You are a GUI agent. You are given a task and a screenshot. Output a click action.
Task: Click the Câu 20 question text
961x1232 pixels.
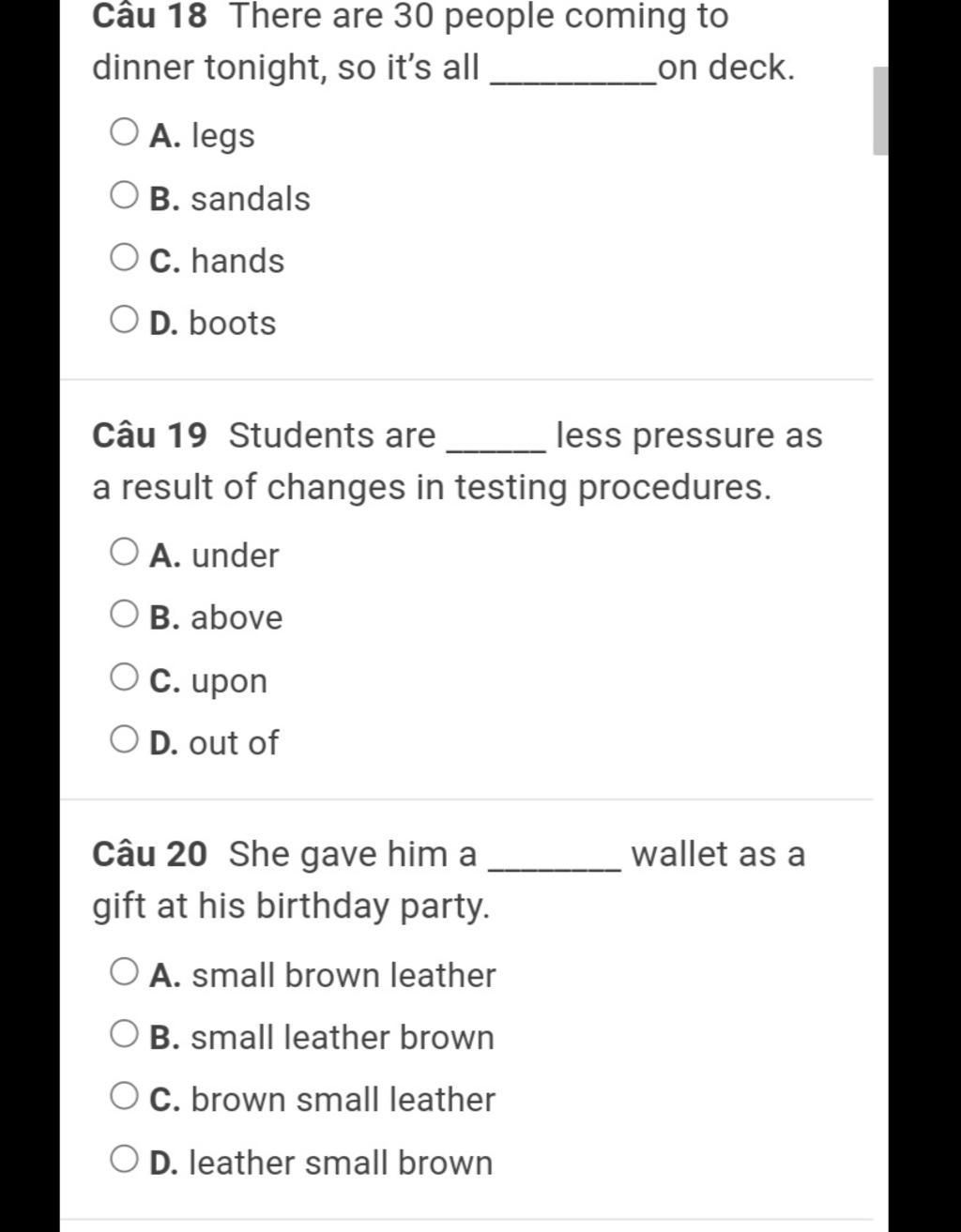click(449, 880)
